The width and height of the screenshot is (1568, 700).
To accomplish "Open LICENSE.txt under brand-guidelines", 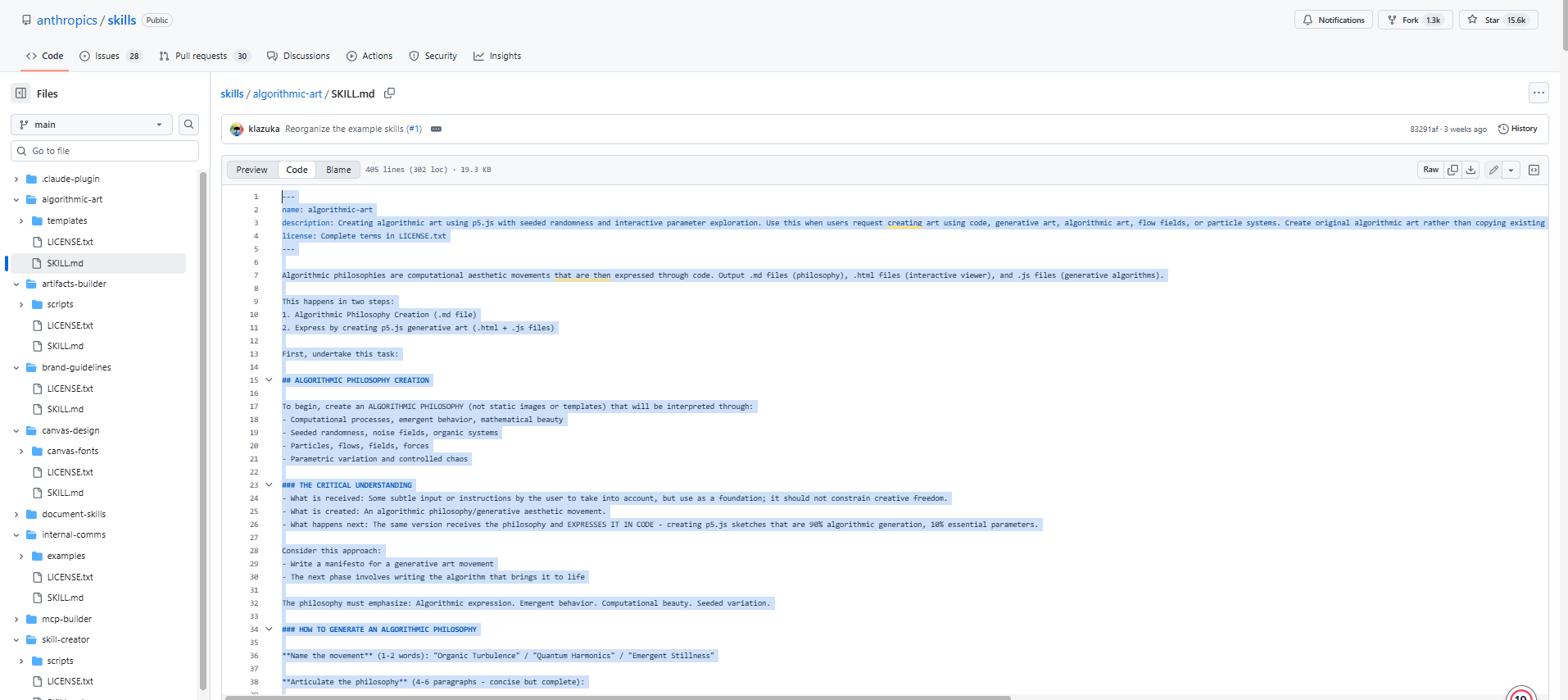I will pos(70,389).
